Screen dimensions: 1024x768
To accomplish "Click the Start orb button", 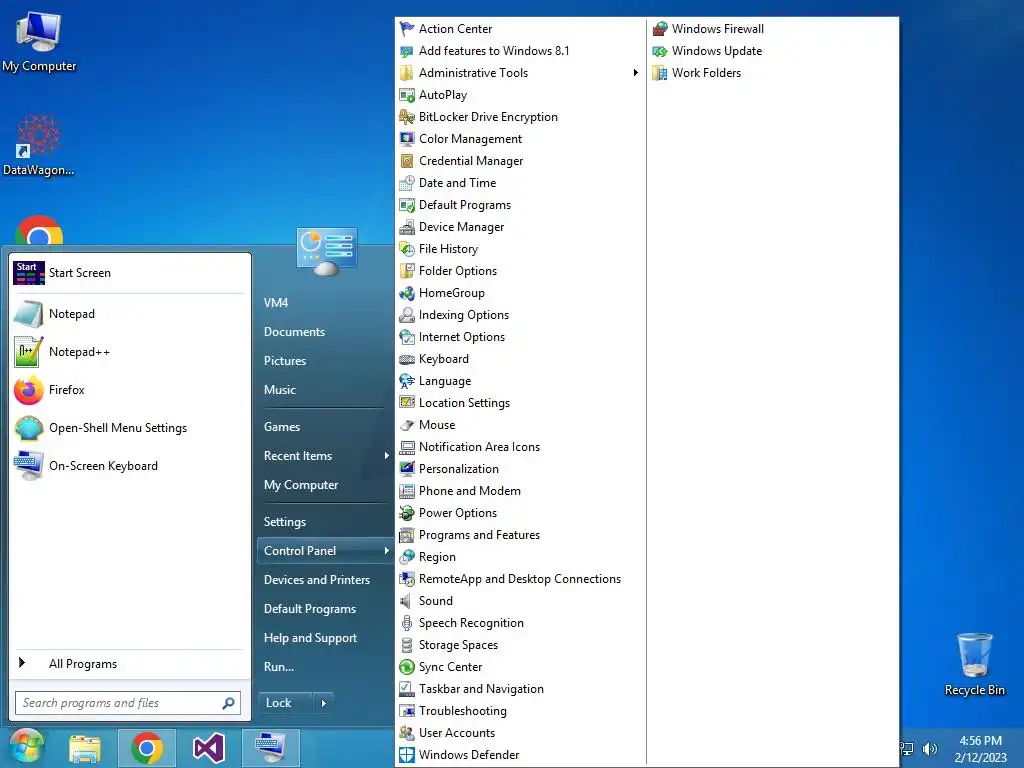I will tap(27, 747).
